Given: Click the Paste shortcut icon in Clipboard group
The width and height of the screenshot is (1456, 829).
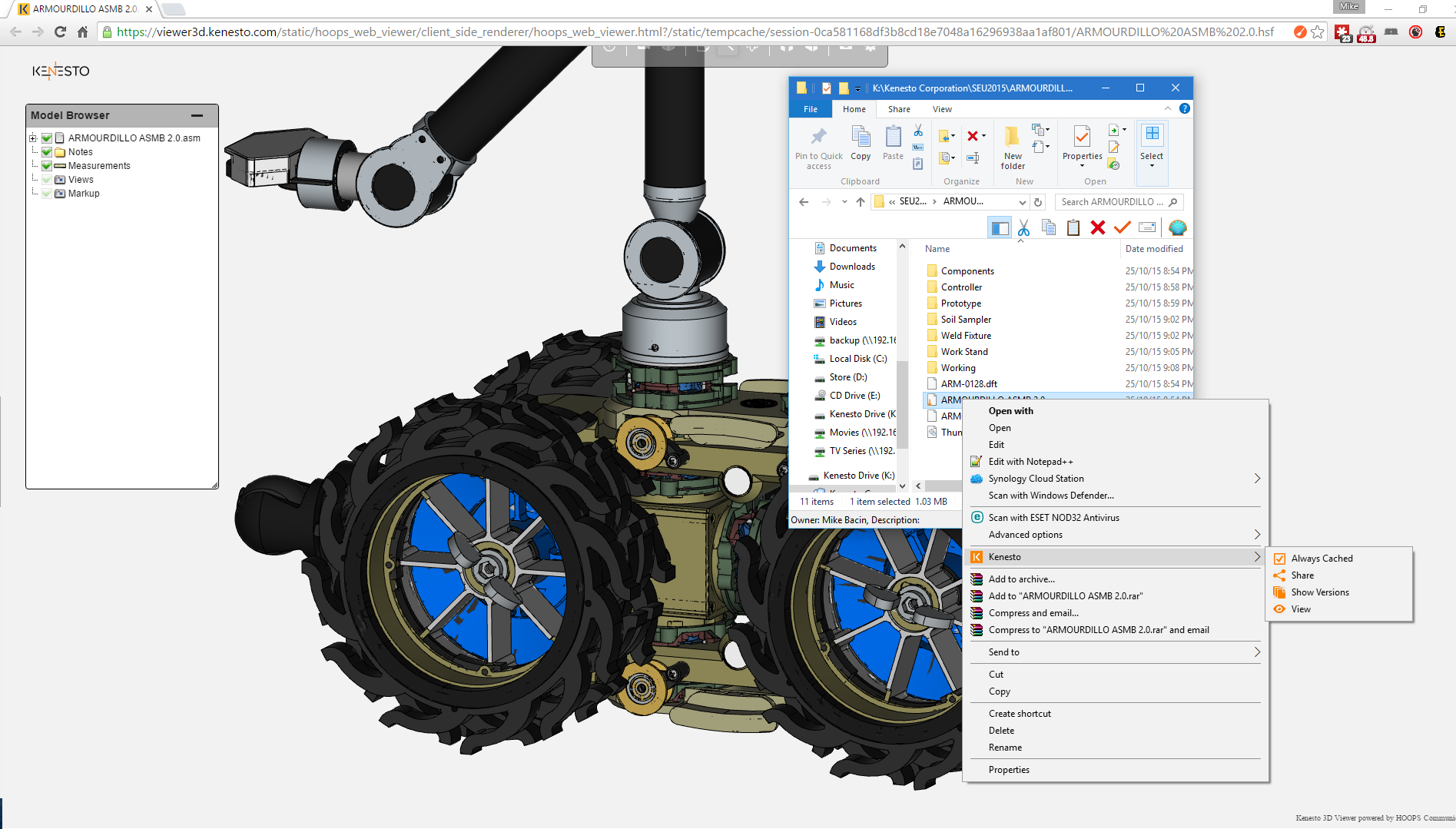Looking at the screenshot, I should coord(918,164).
